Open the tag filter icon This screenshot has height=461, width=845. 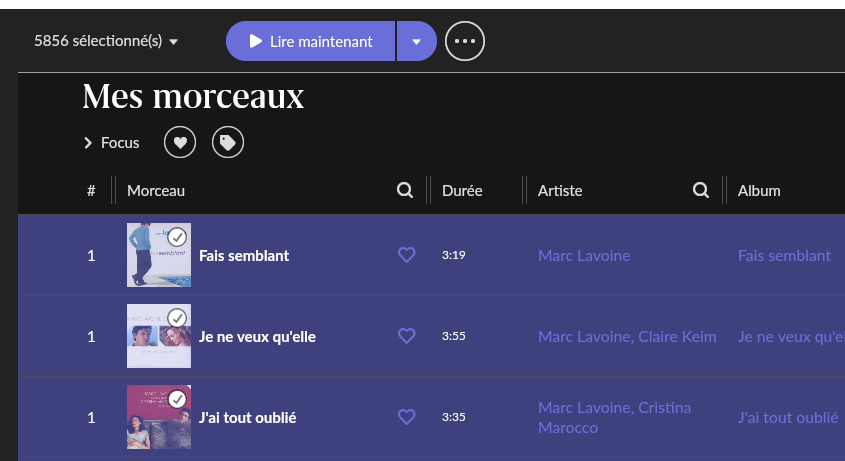pos(228,142)
